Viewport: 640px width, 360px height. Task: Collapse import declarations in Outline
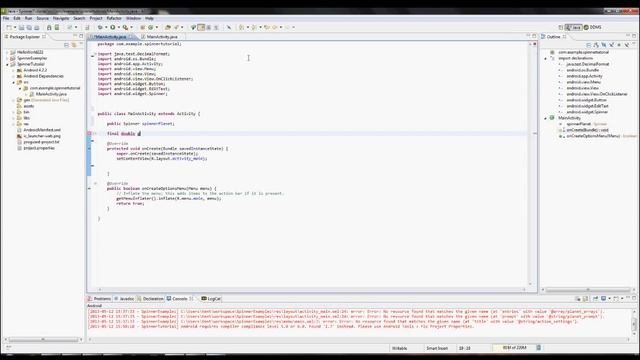click(546, 58)
